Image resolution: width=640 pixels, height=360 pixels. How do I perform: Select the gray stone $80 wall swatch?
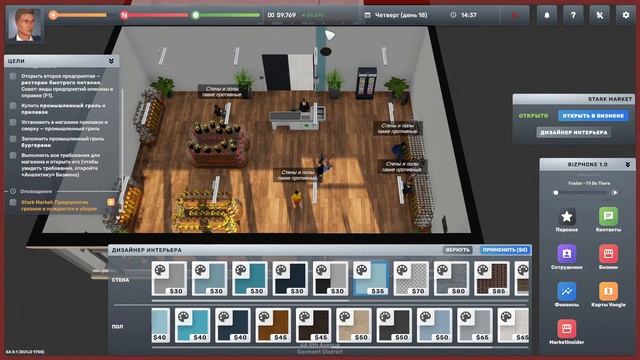[x=452, y=278]
